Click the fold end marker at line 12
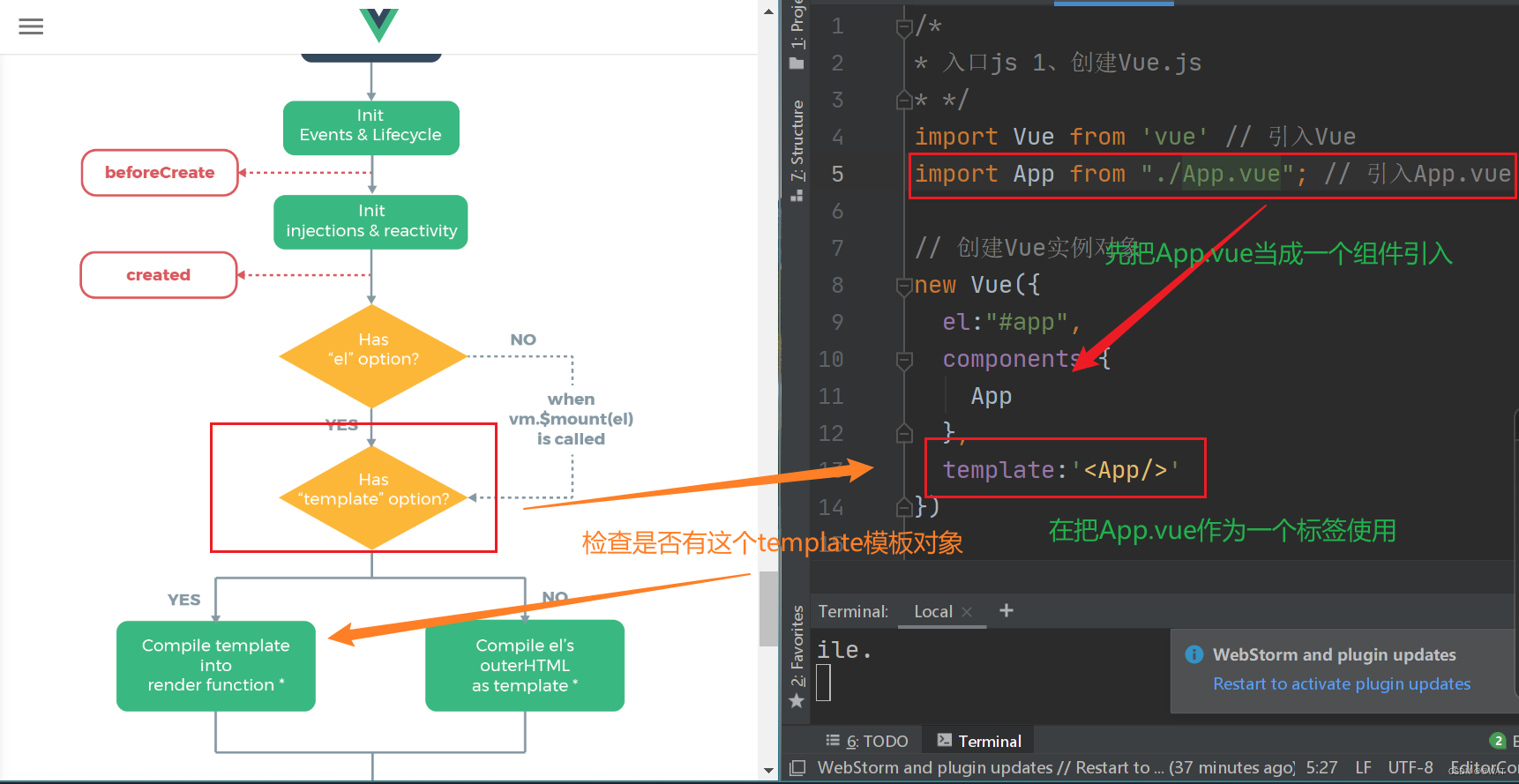 [x=903, y=433]
